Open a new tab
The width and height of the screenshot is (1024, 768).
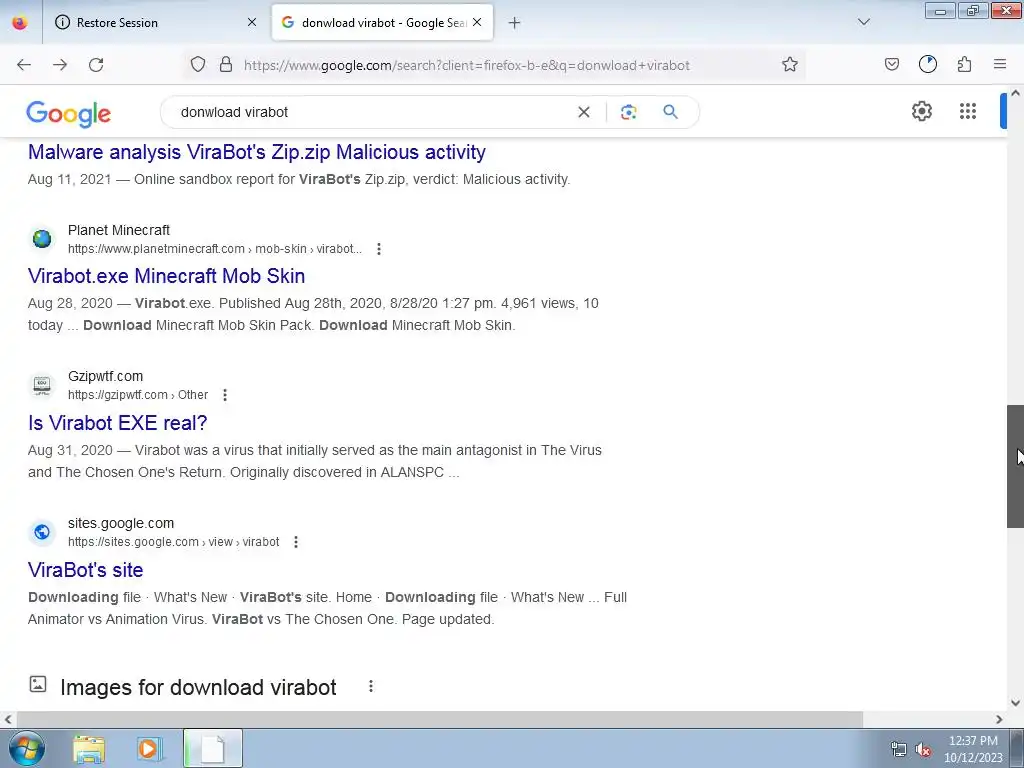pyautogui.click(x=514, y=23)
